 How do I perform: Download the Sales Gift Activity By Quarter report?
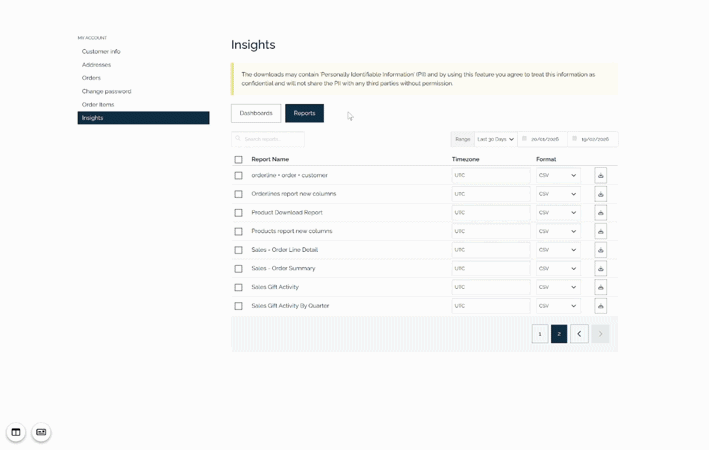click(x=600, y=306)
